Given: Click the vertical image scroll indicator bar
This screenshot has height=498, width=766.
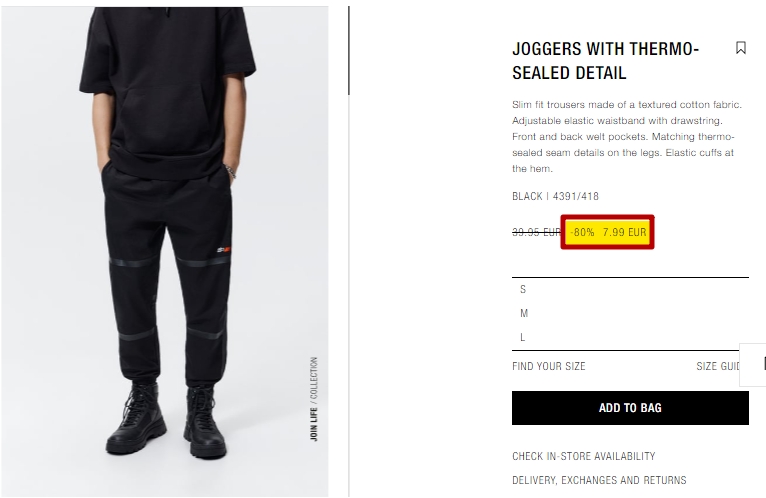Looking at the screenshot, I should 349,50.
